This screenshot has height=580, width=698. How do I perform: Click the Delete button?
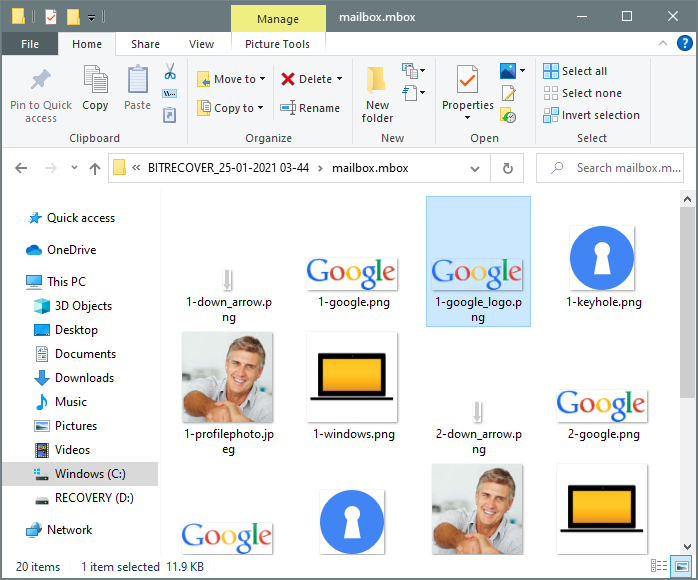(307, 79)
